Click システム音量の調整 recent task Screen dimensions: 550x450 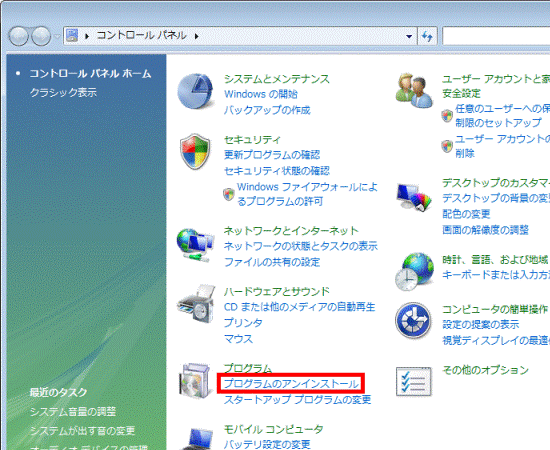pos(73,411)
